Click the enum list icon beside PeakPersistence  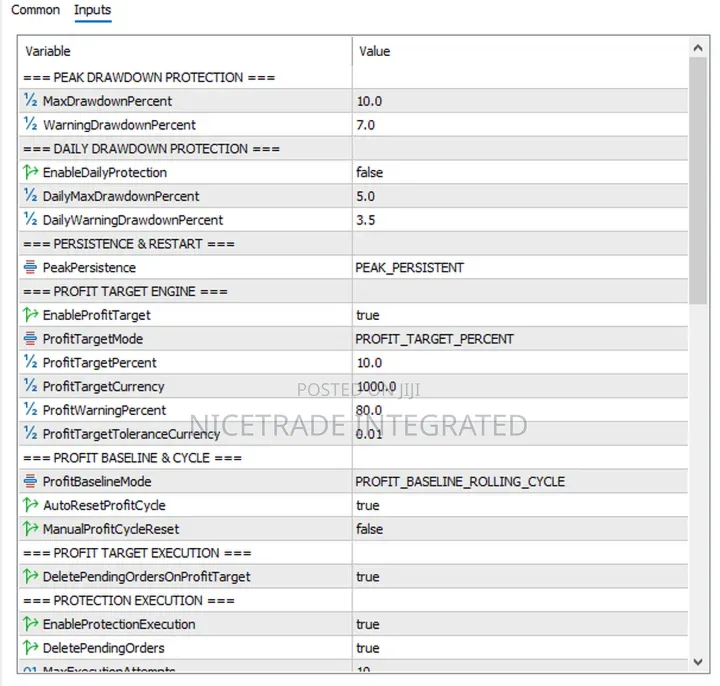point(30,267)
